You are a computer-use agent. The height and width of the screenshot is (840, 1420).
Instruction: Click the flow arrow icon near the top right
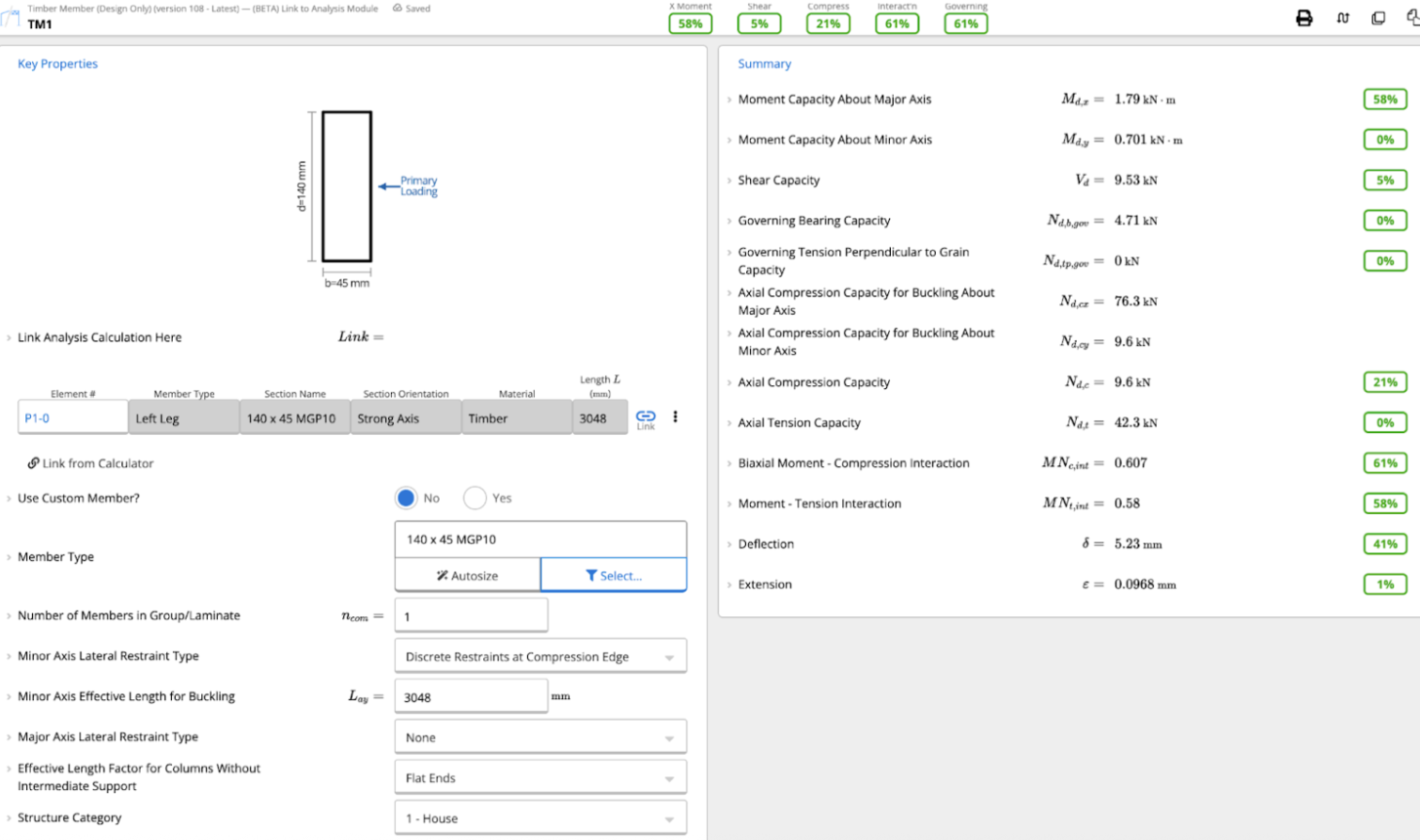1344,17
